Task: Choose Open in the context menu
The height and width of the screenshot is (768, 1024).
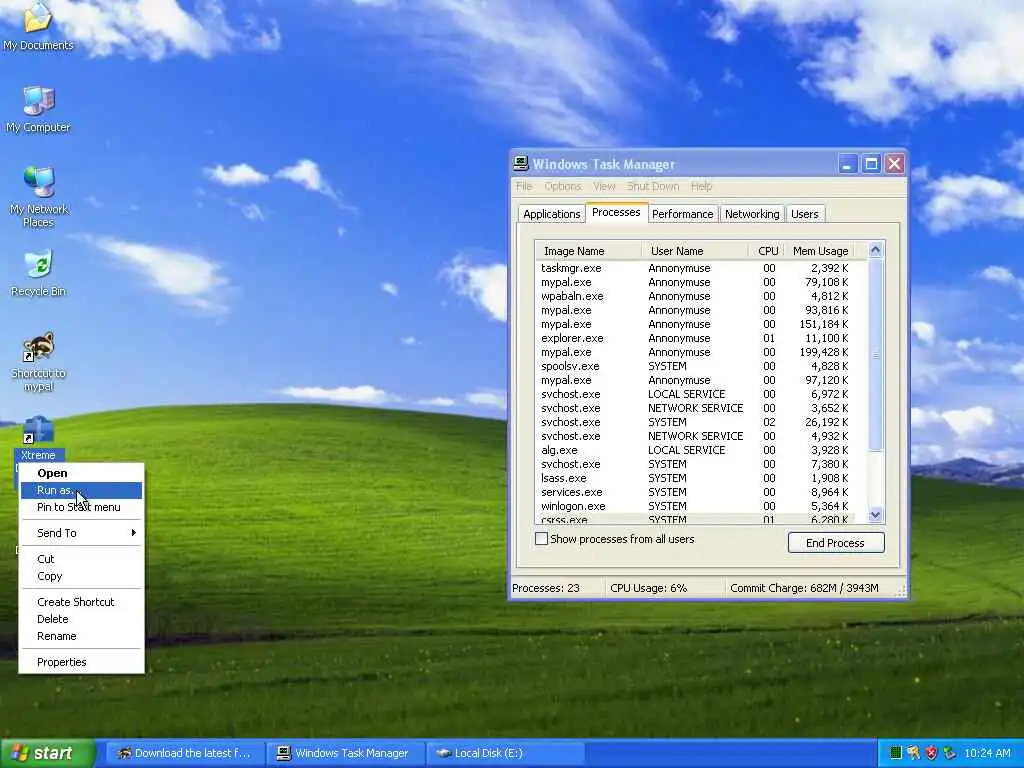Action: 81,473
